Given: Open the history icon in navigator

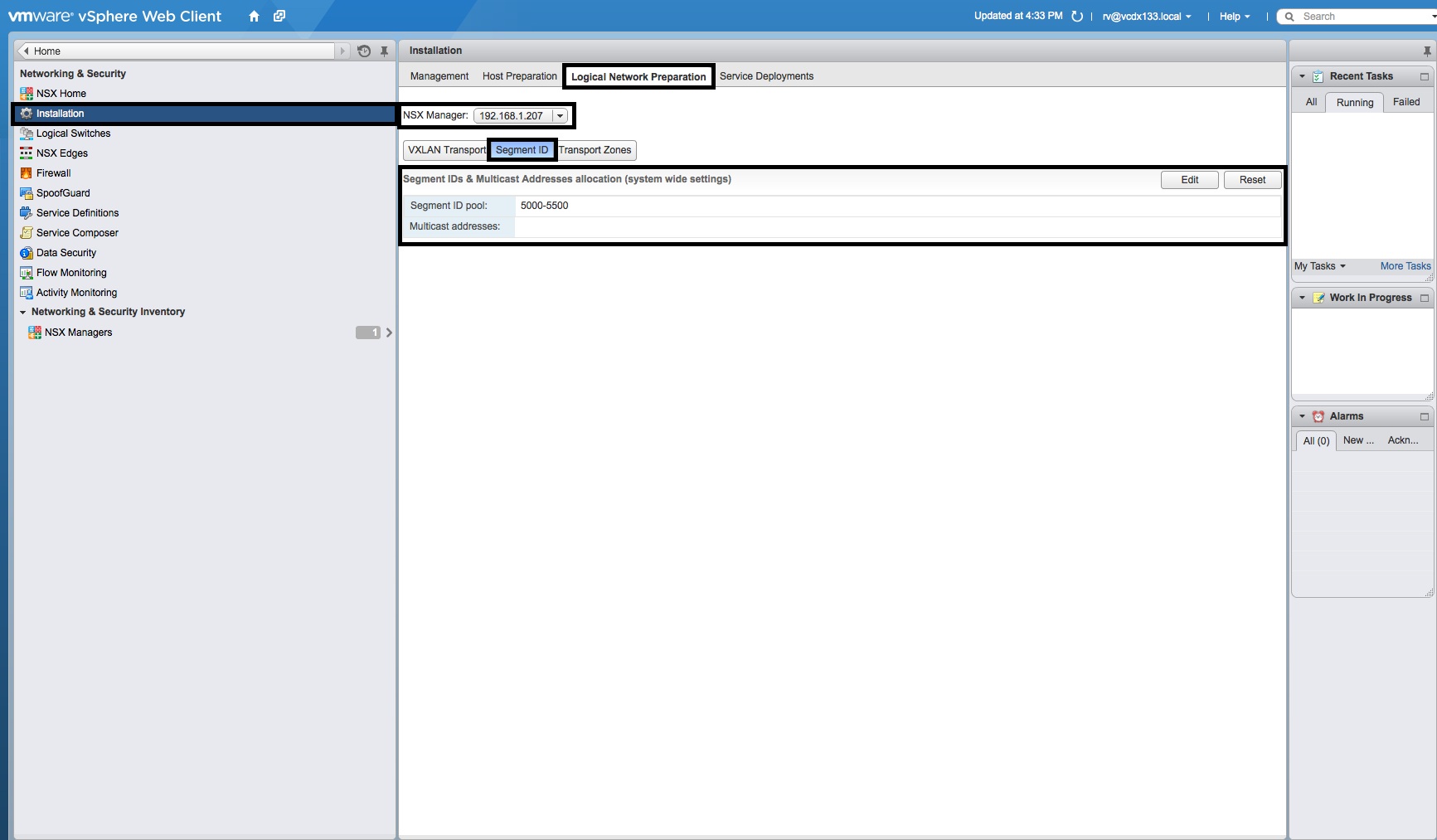Looking at the screenshot, I should (363, 51).
